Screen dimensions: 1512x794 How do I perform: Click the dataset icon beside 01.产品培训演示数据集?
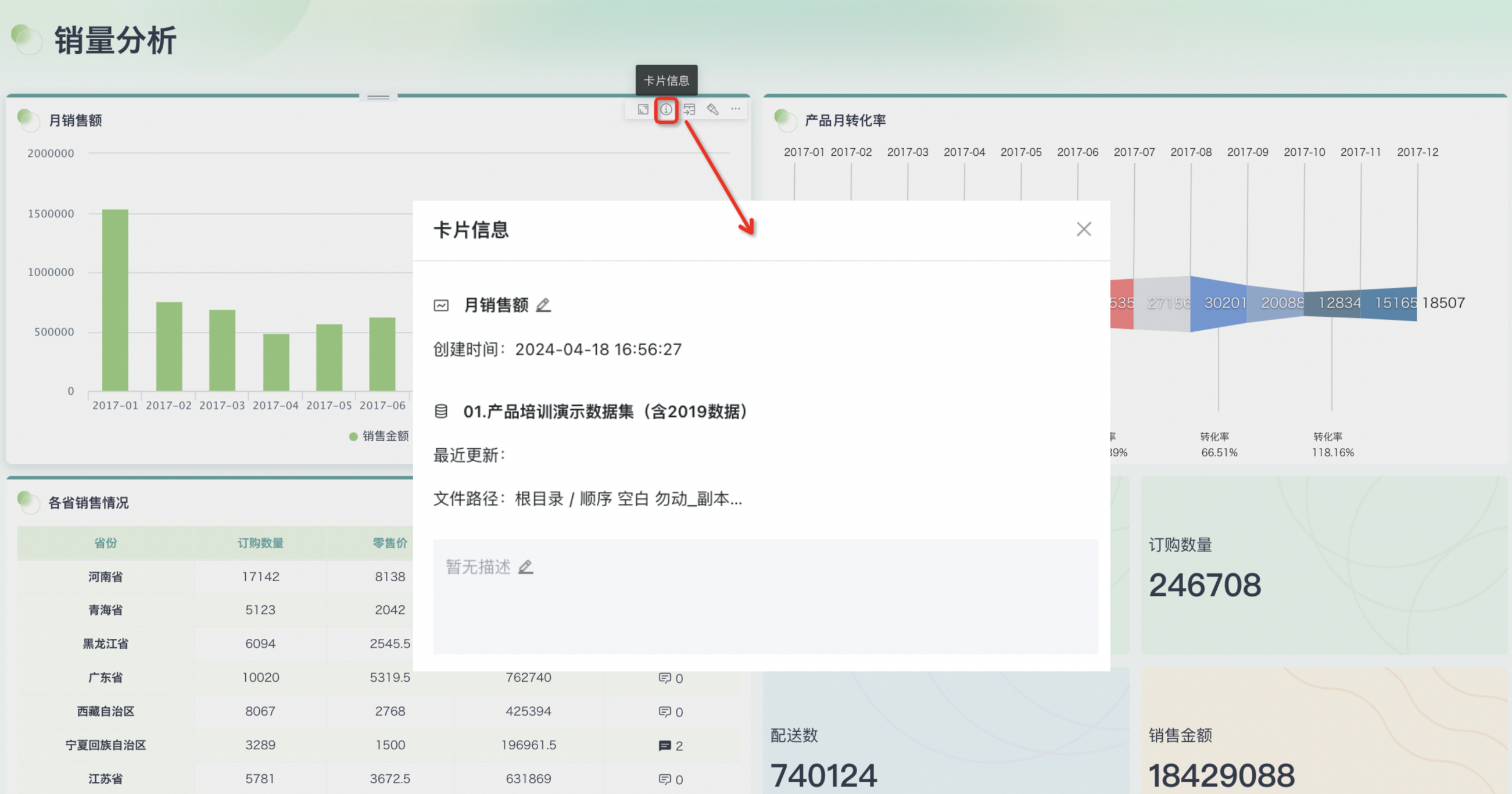coord(442,411)
